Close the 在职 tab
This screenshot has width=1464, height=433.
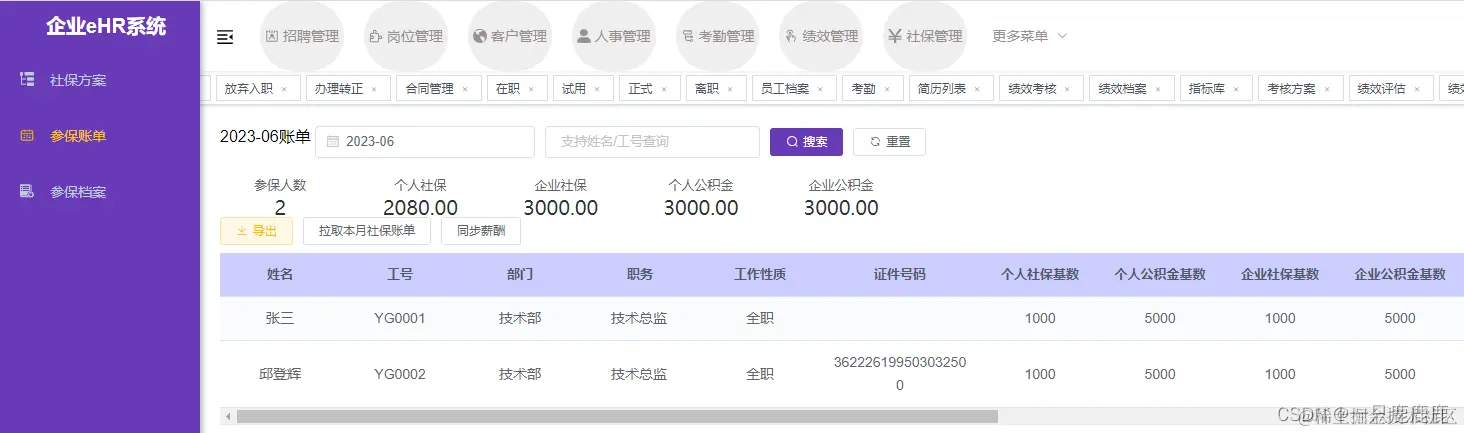[532, 89]
